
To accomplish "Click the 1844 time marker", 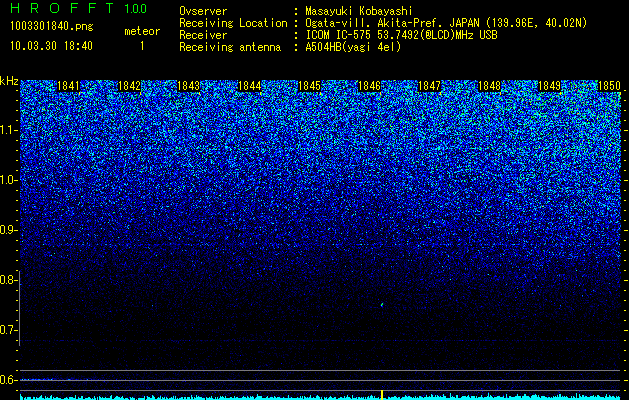I will pos(250,86).
